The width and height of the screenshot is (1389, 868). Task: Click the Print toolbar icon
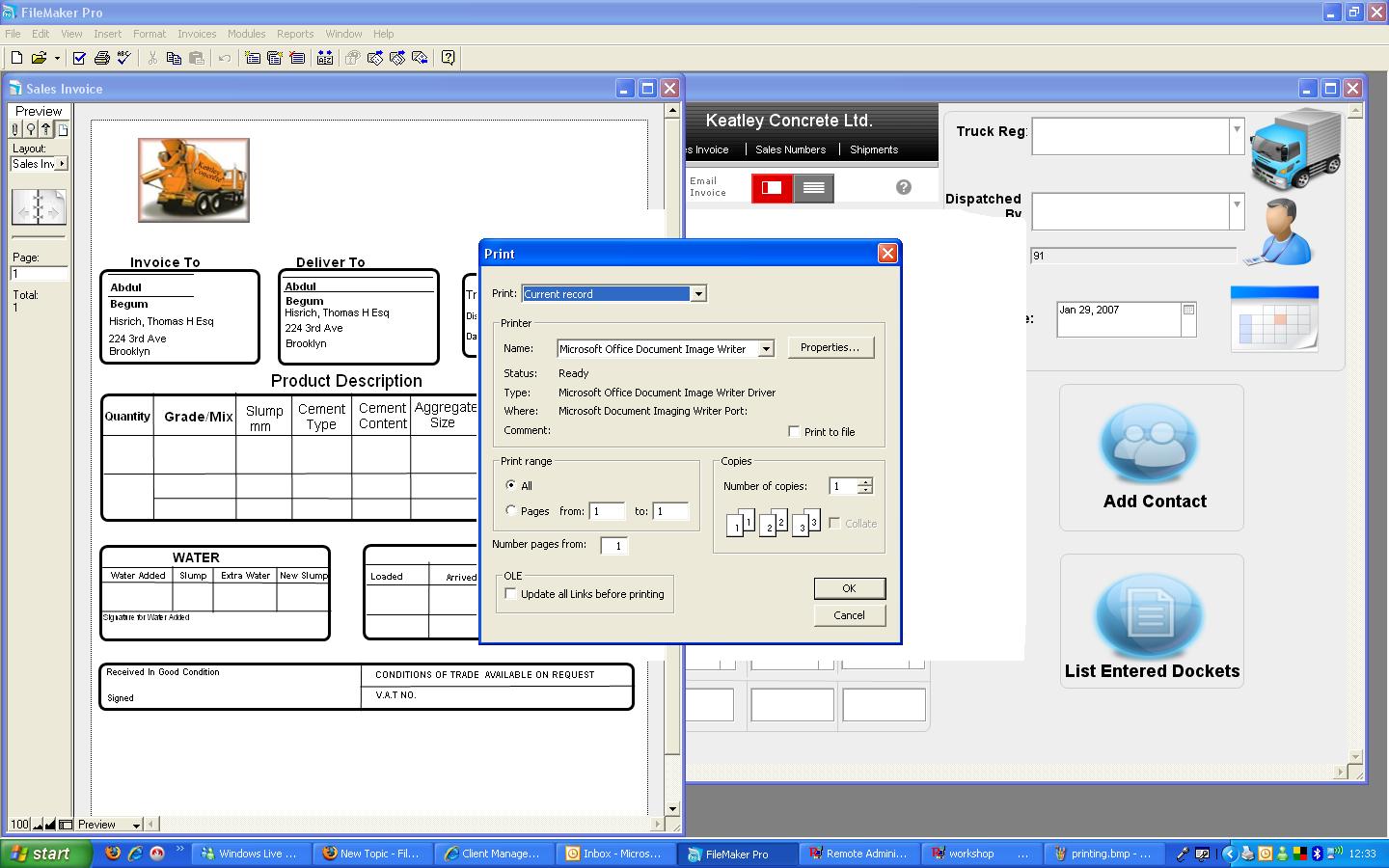pos(101,58)
